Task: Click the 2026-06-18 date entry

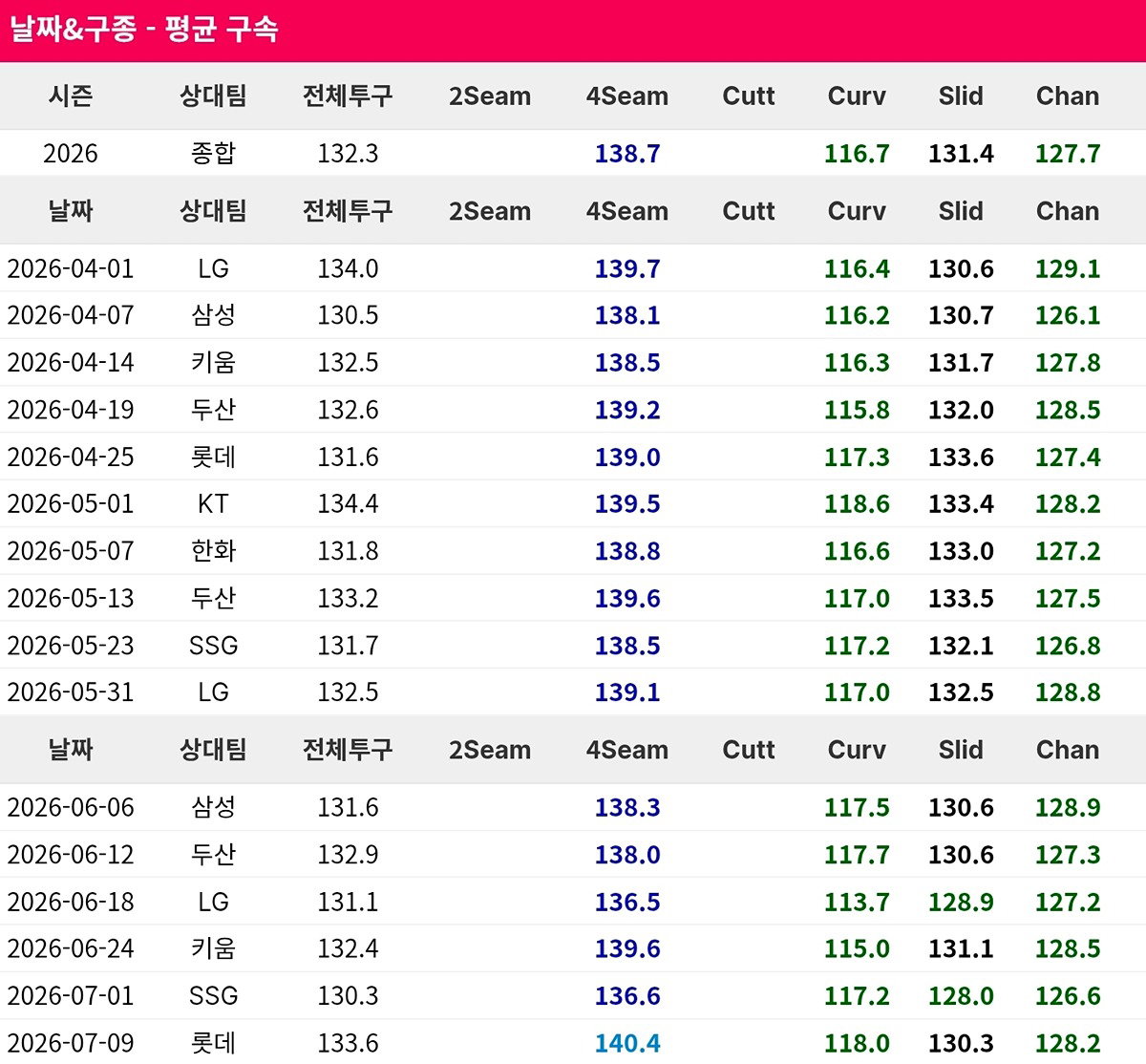Action: (x=71, y=902)
